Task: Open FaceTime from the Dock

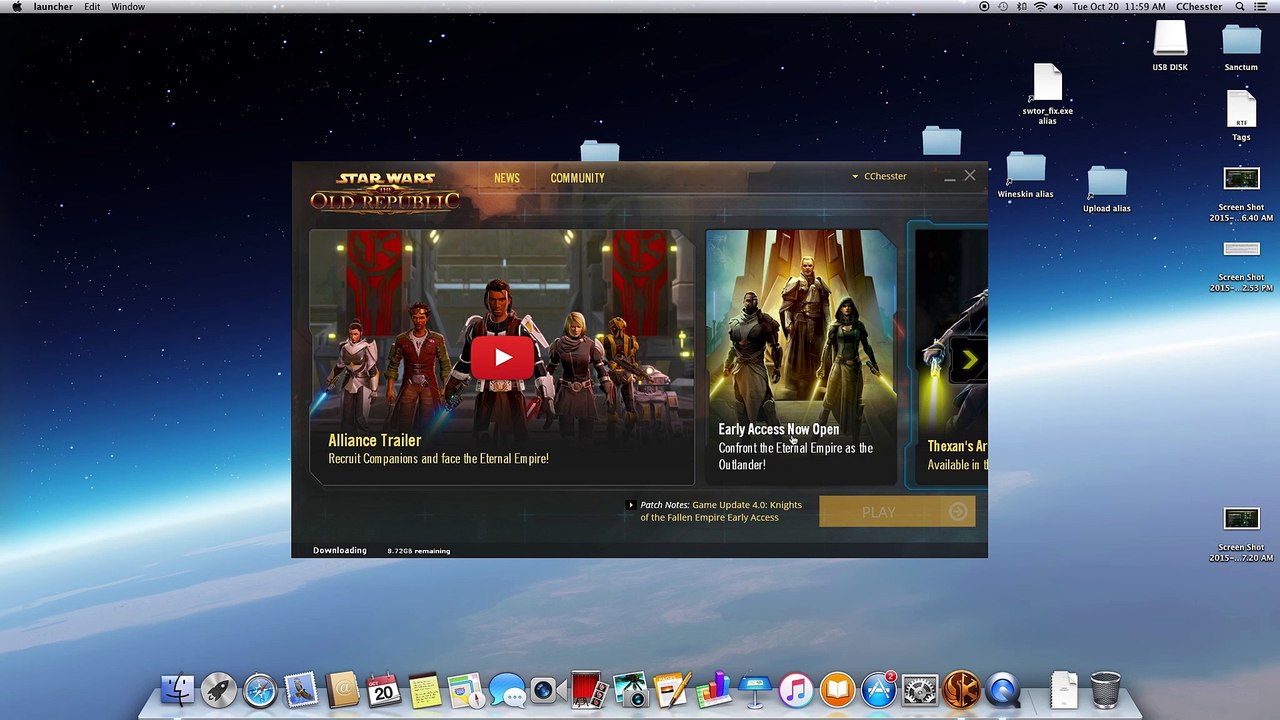Action: tap(548, 689)
